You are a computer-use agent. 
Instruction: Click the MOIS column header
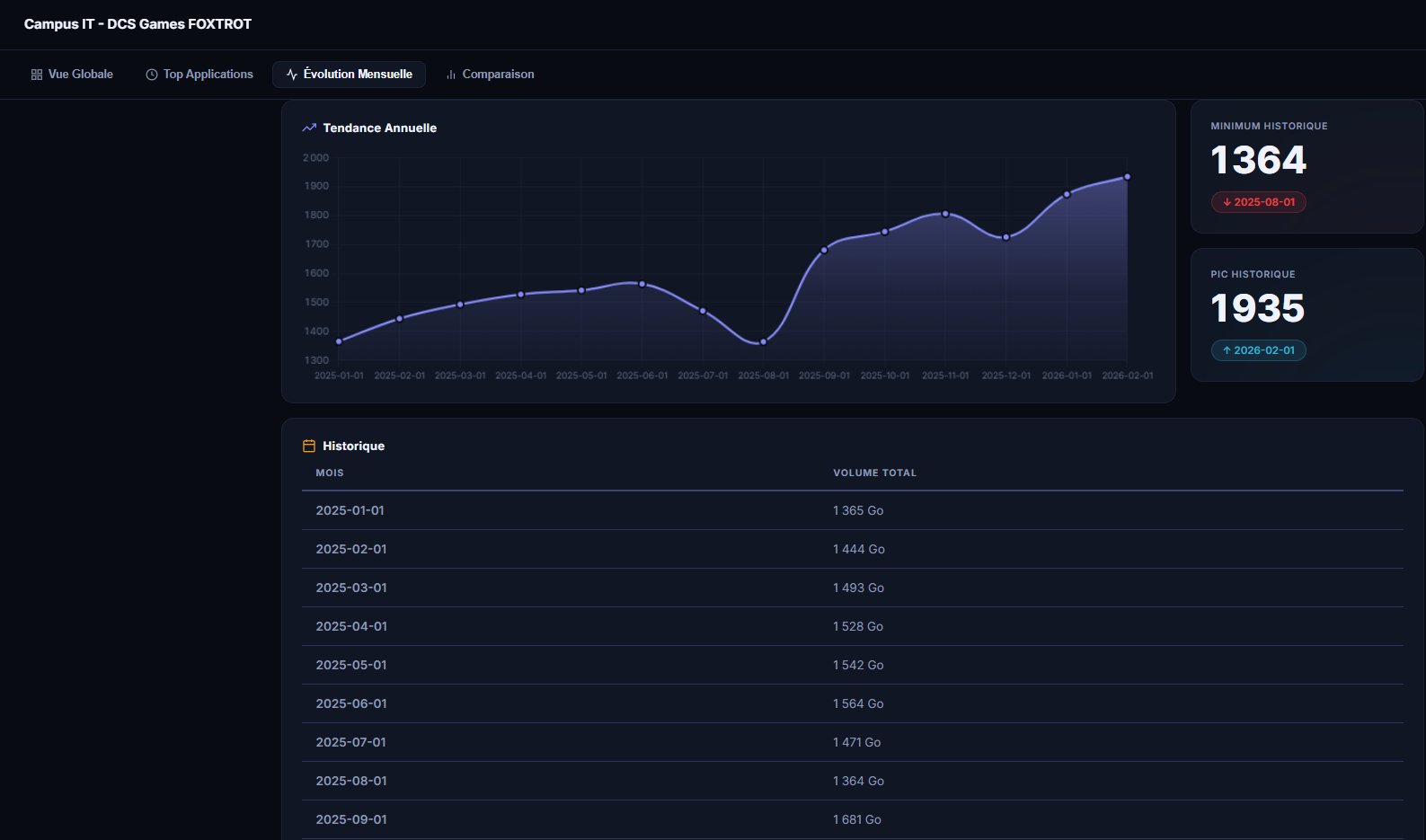tap(330, 473)
